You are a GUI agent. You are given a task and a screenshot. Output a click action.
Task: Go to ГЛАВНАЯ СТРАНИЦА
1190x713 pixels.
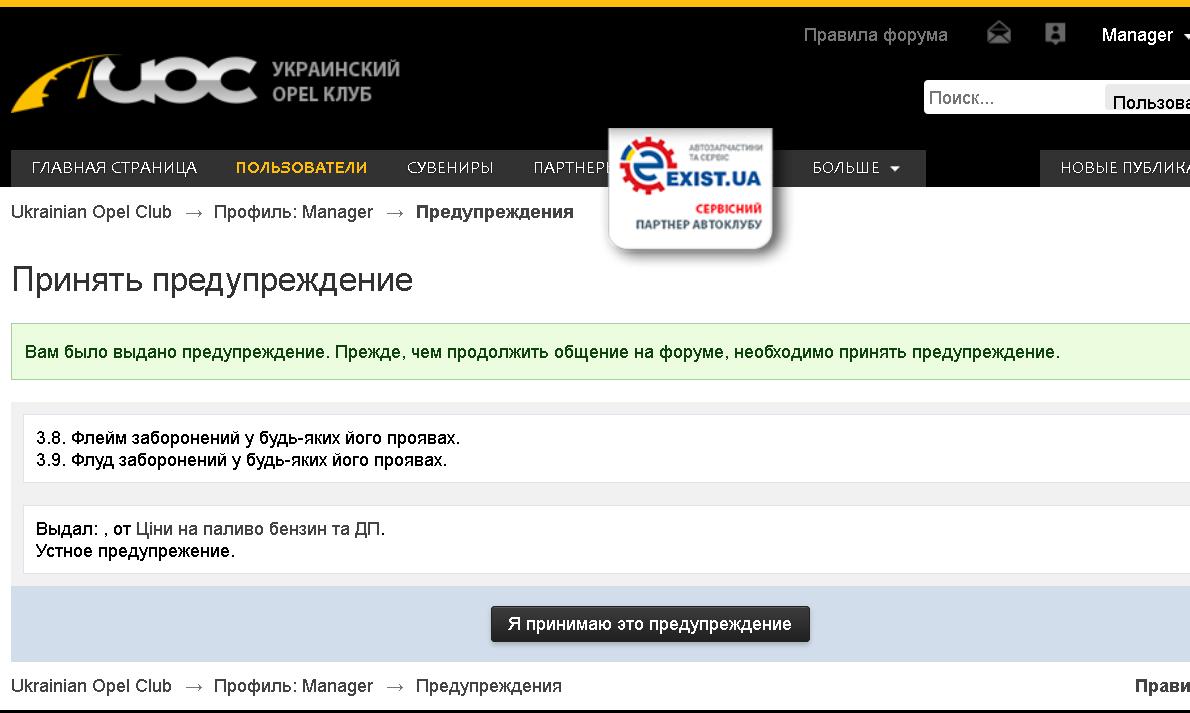[x=114, y=168]
